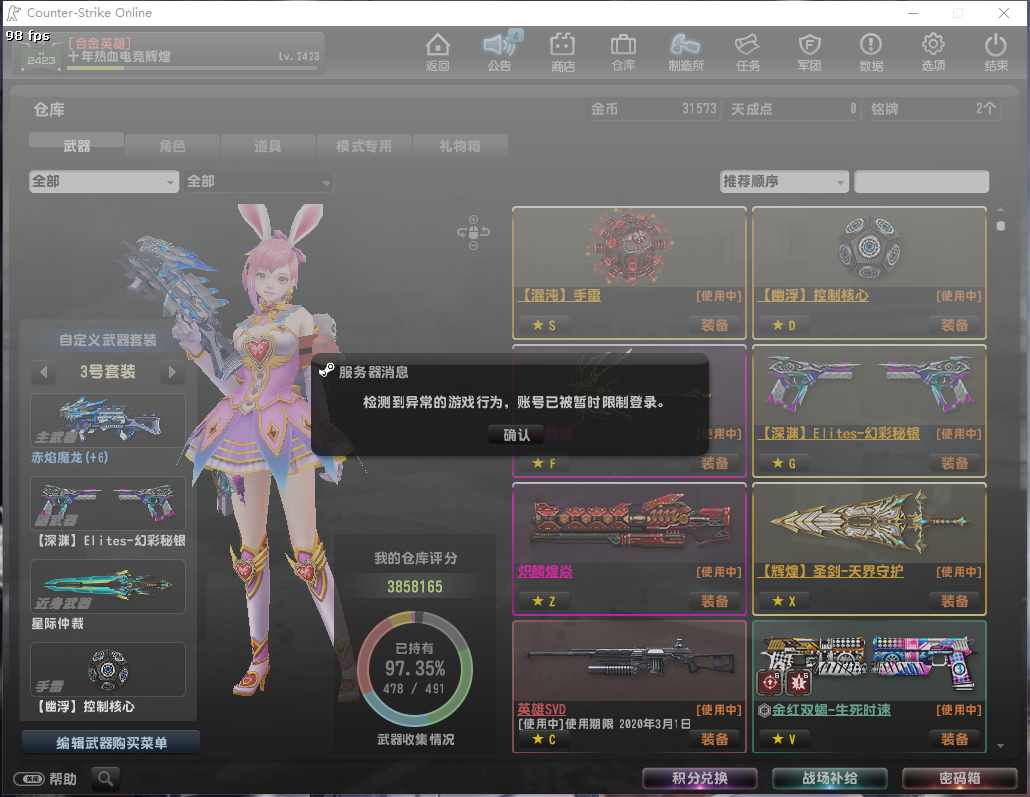Image resolution: width=1030 pixels, height=797 pixels.
Task: Select the 武器 weapons tab
Action: tap(76, 146)
